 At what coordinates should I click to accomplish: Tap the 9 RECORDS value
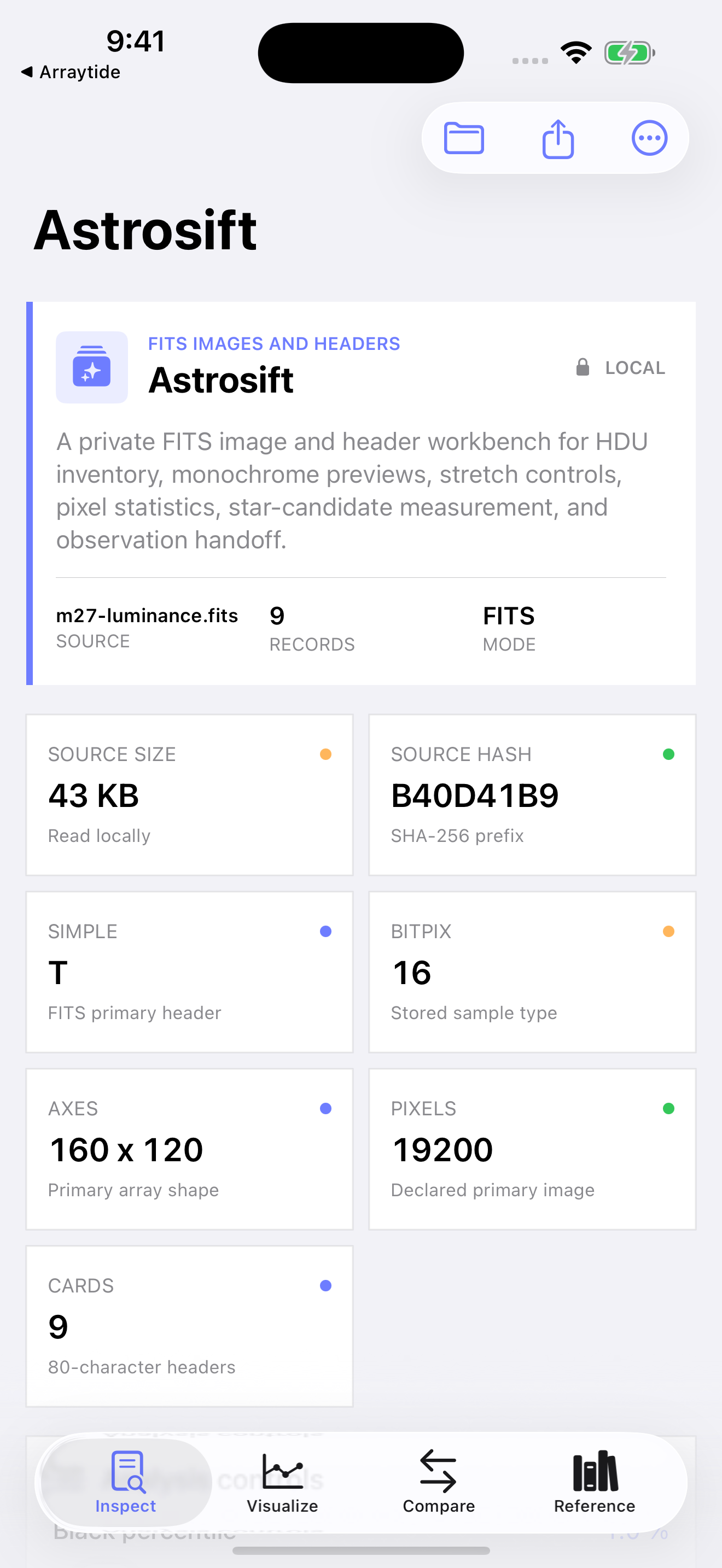pos(277,616)
